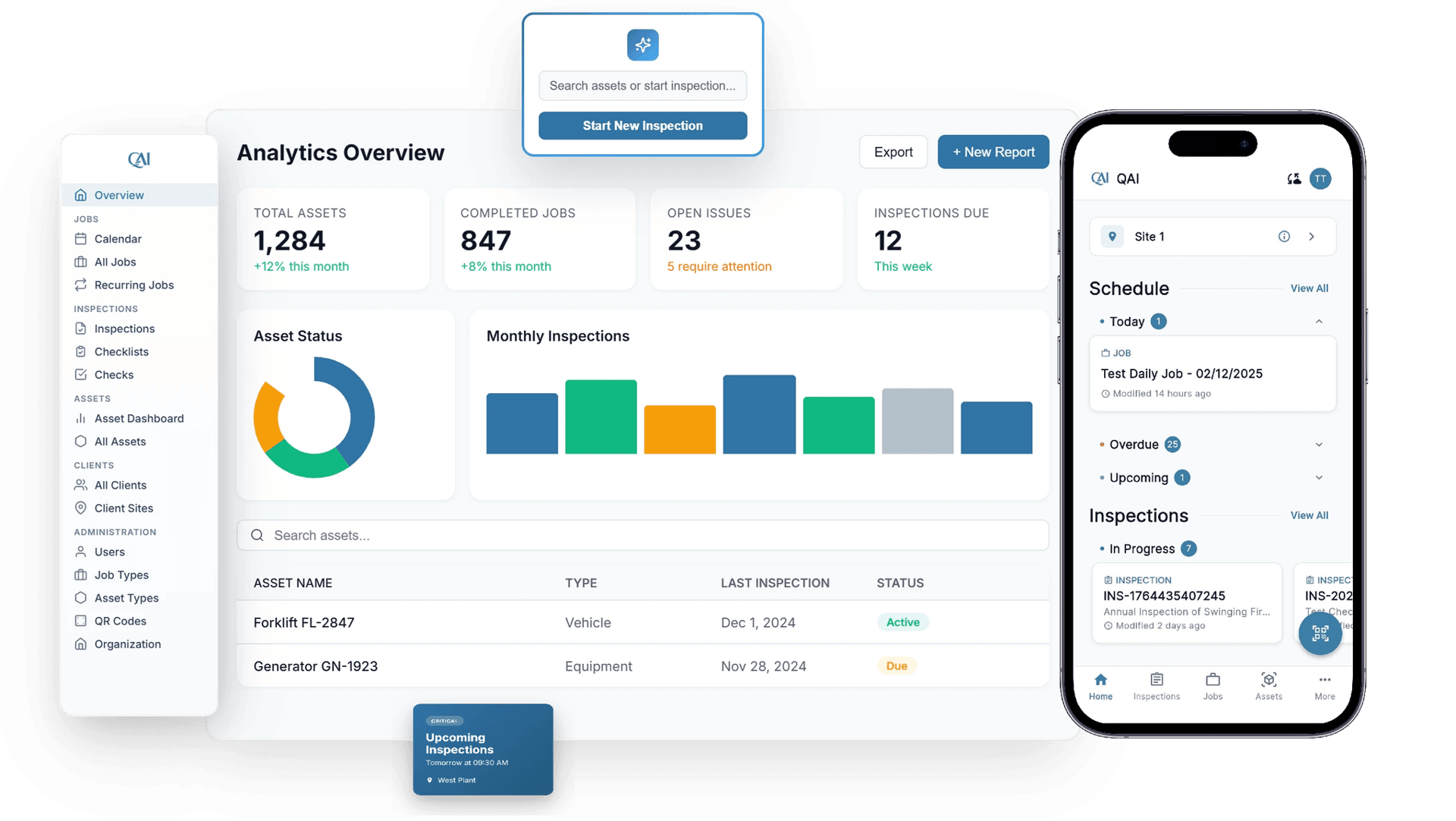This screenshot has height=821, width=1456.
Task: Click the TT avatar in phone header
Action: pyautogui.click(x=1320, y=179)
